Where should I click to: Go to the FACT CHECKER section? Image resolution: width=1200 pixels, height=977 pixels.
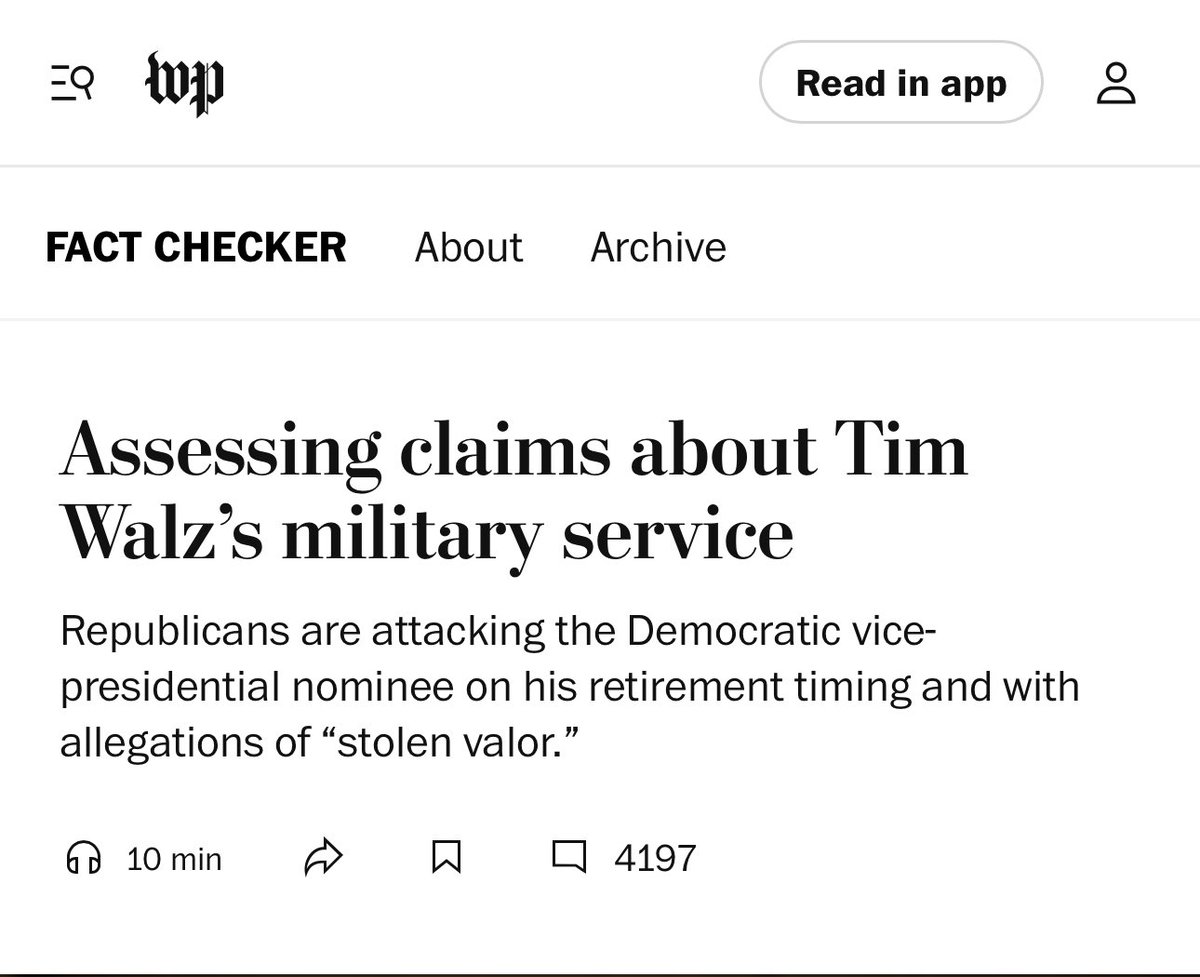196,247
